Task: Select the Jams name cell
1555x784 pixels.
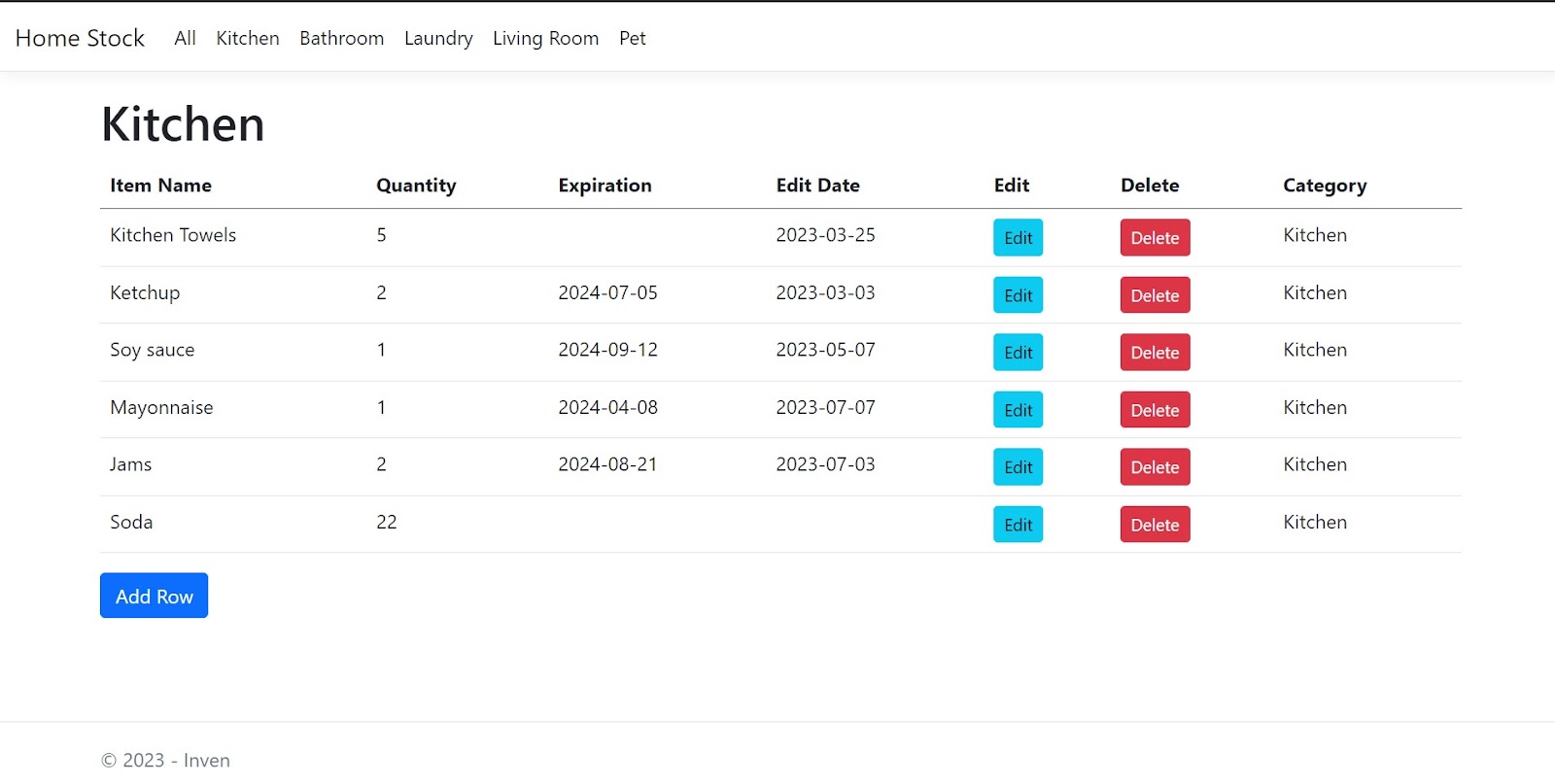Action: point(130,464)
